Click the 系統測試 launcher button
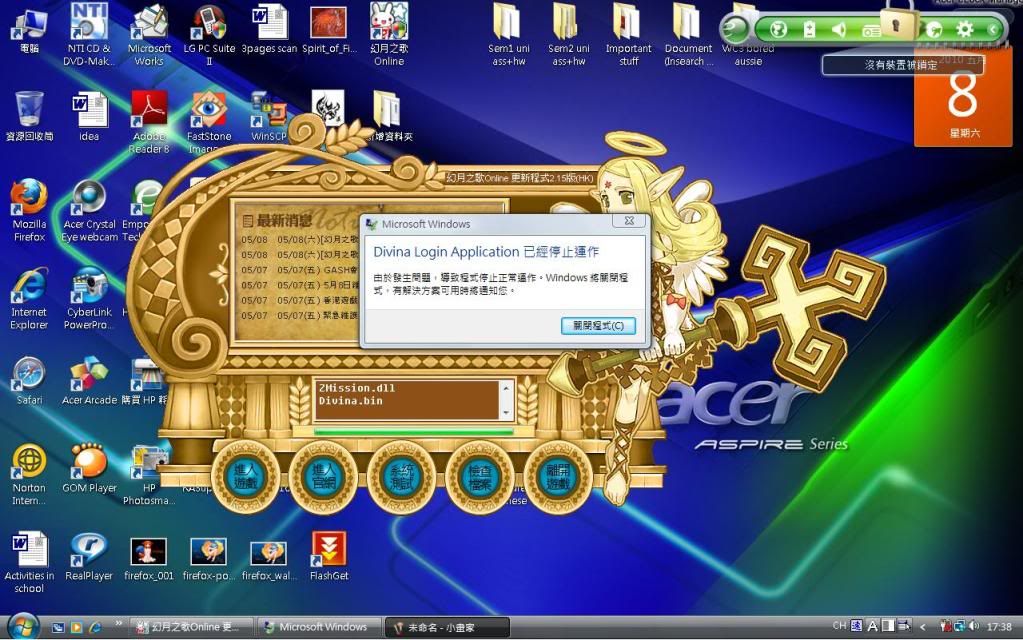1023x640 pixels. pyautogui.click(x=402, y=477)
